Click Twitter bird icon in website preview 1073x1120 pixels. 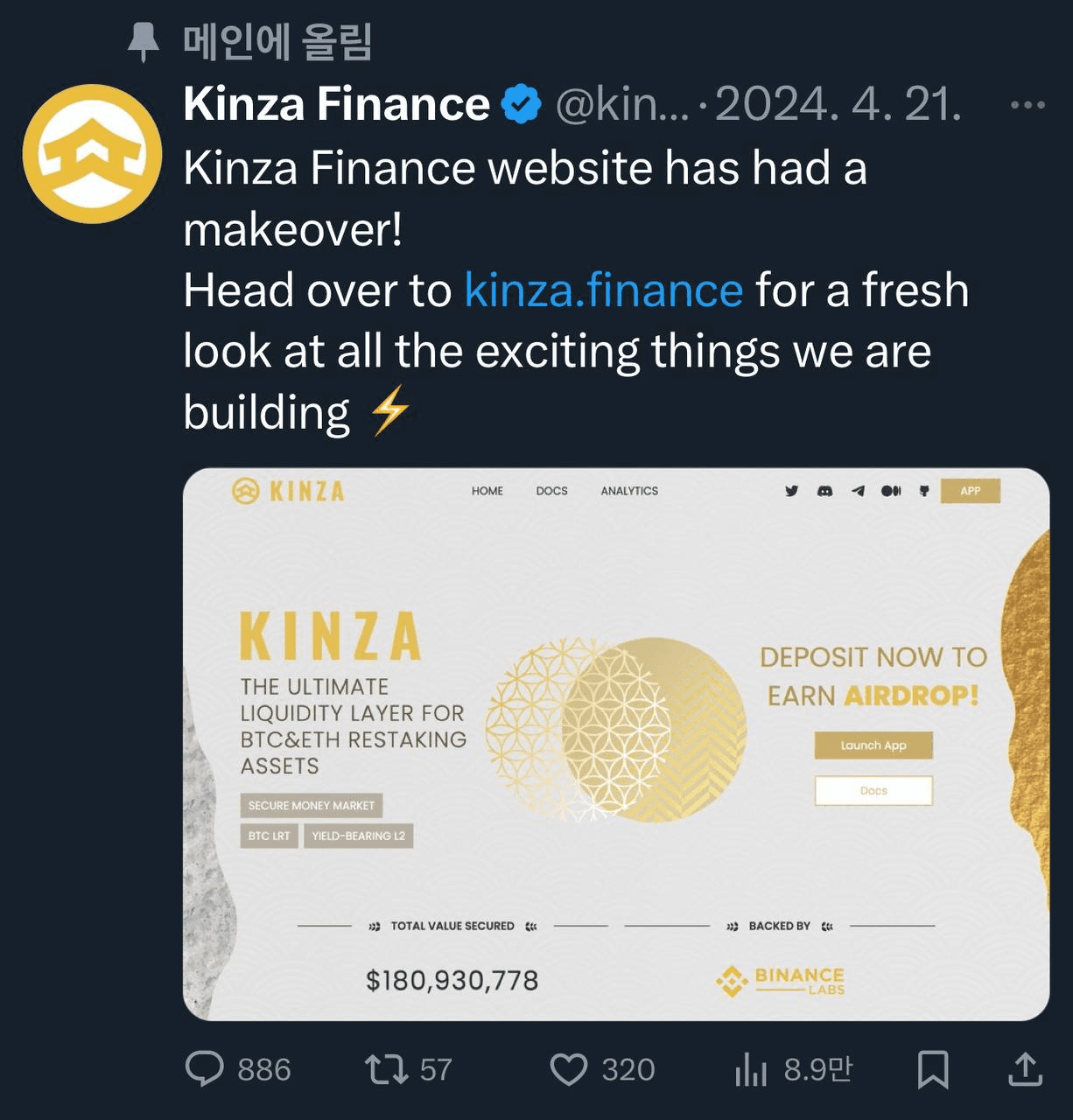792,491
